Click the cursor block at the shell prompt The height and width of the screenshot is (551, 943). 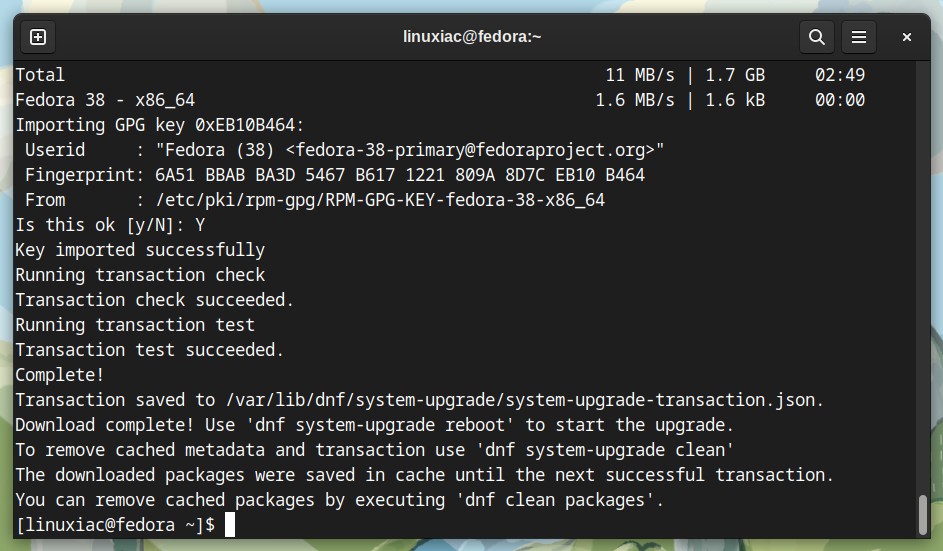pos(230,525)
